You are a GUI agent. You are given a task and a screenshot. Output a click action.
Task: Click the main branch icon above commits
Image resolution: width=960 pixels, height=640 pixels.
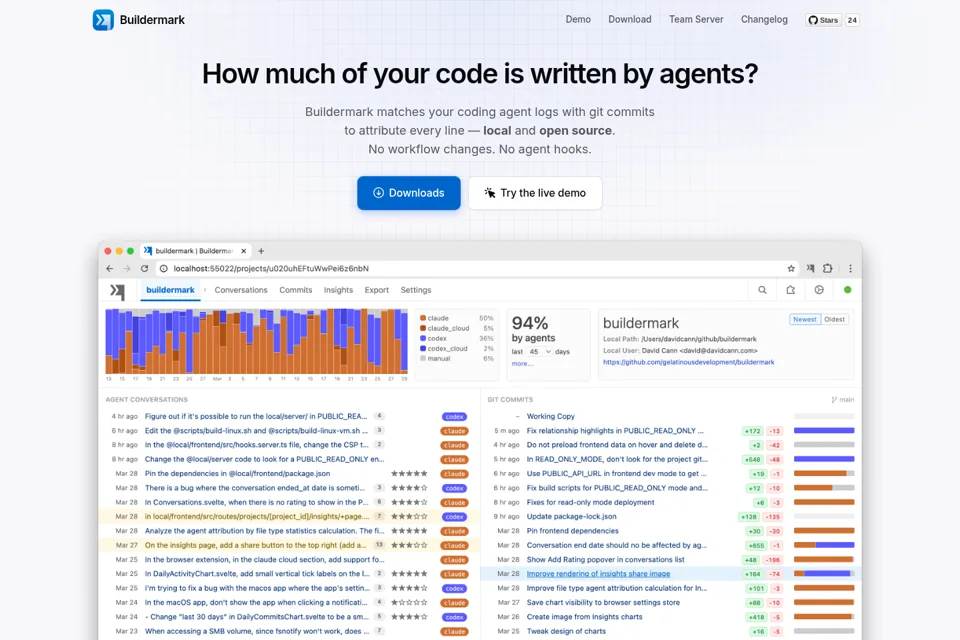(834, 400)
